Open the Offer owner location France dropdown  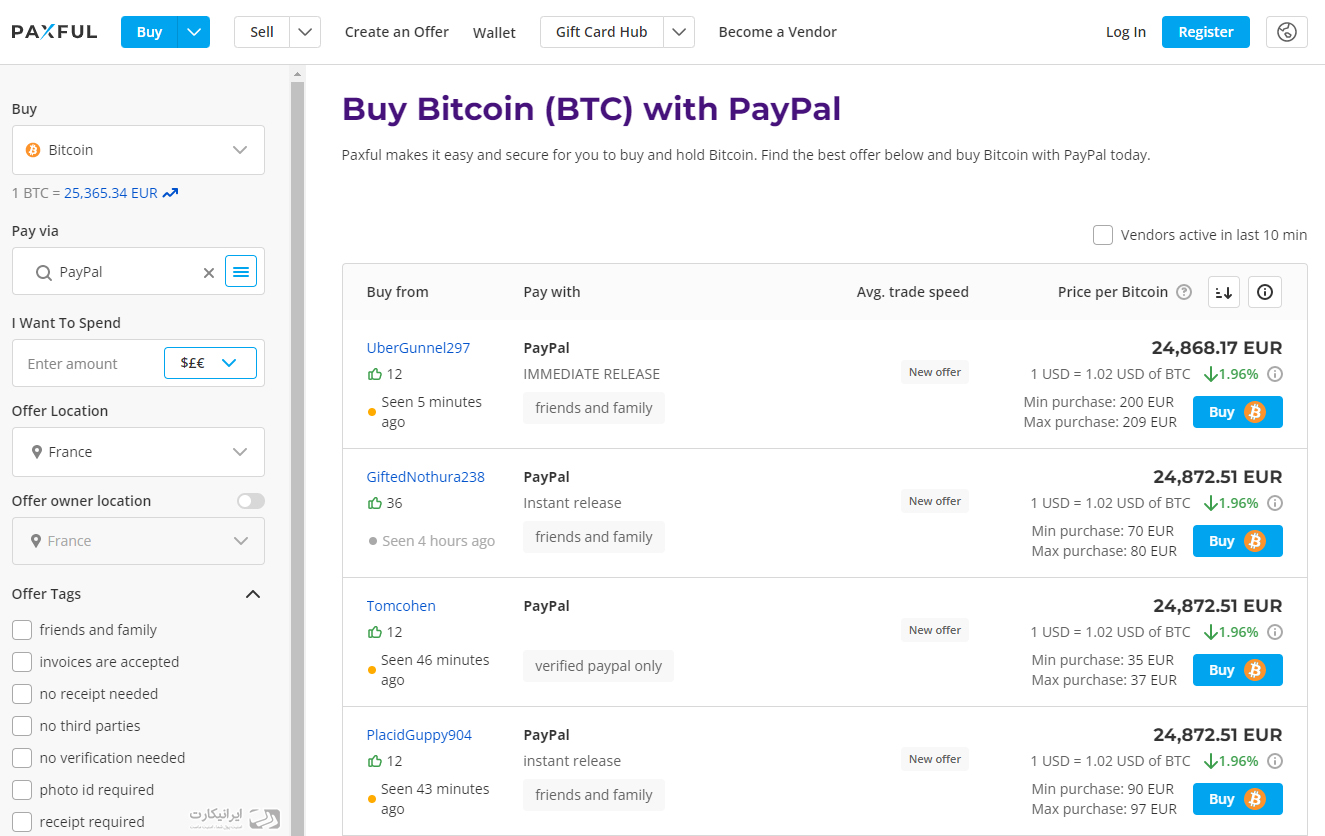(138, 541)
